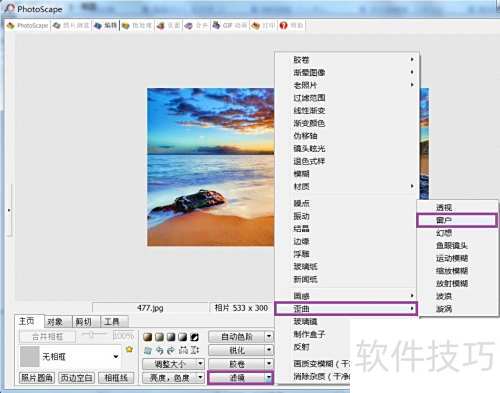Viewport: 500px width, 393px height.
Task: Choose 透视 perspective in submenu
Action: tap(457, 208)
